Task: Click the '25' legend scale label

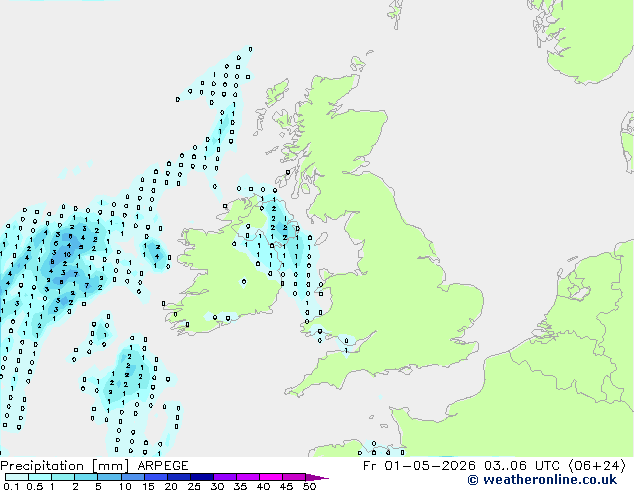Action: [x=194, y=486]
